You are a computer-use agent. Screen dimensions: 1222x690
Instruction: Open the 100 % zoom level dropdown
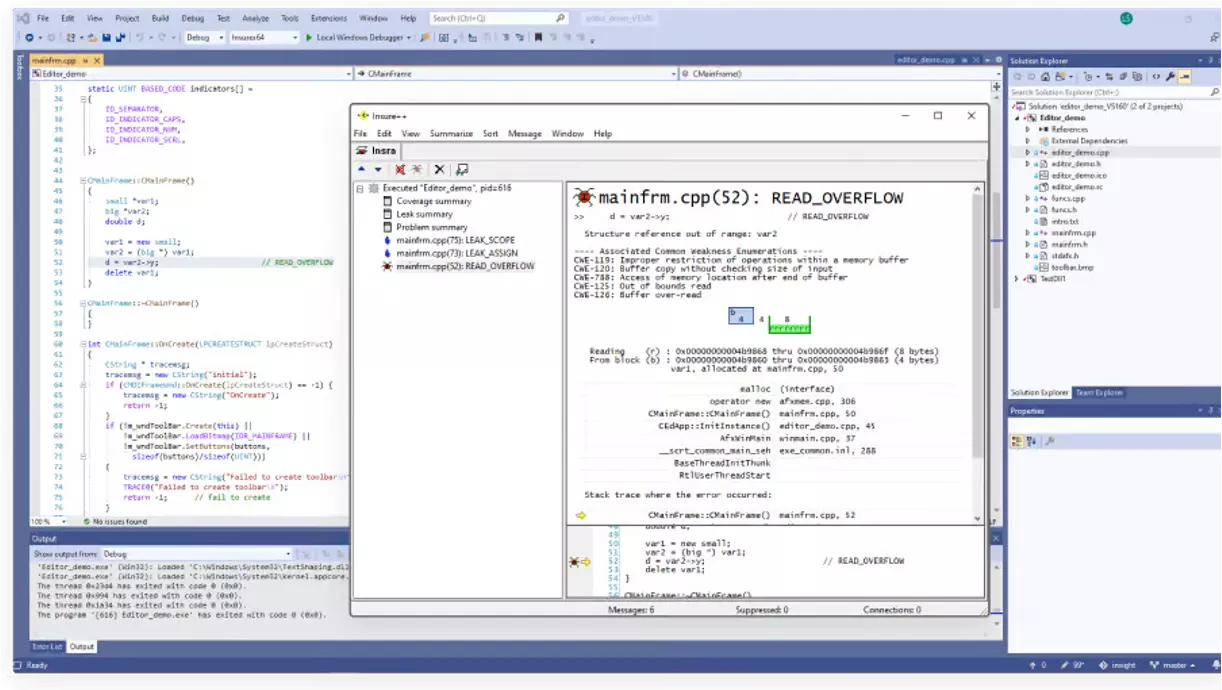tap(49, 521)
